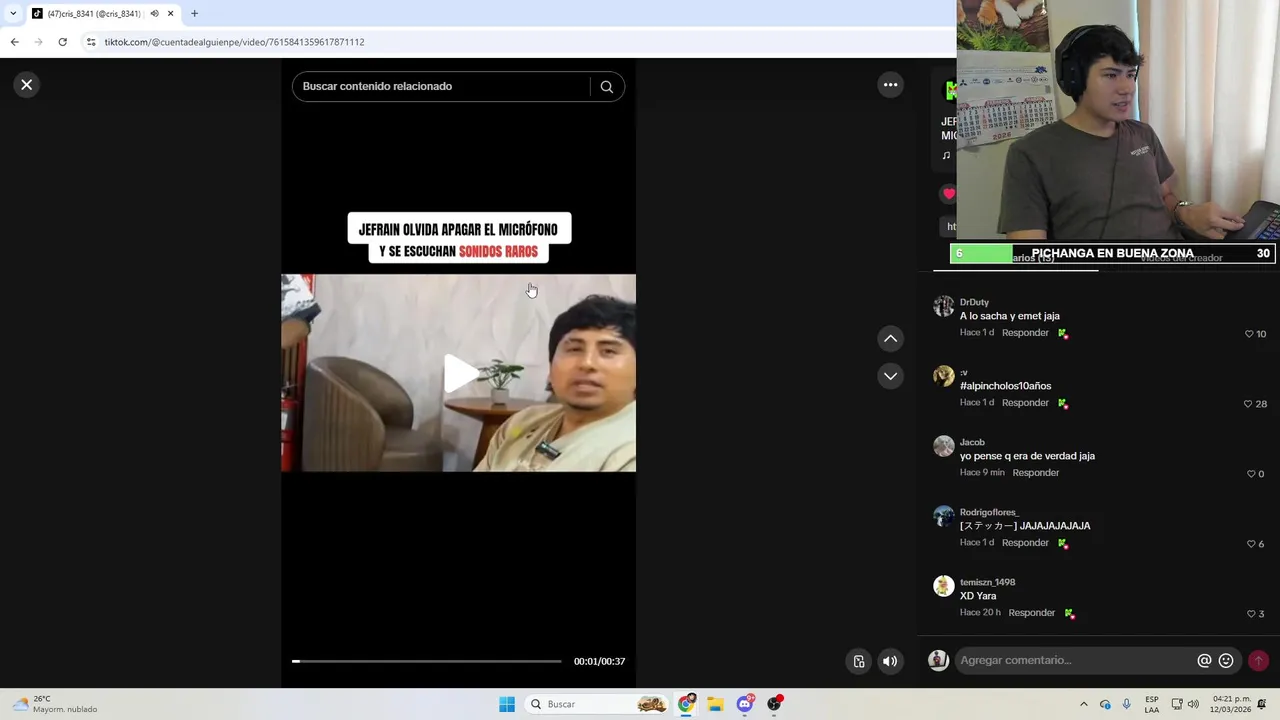Close the cris_8341 browser tab

coord(170,14)
